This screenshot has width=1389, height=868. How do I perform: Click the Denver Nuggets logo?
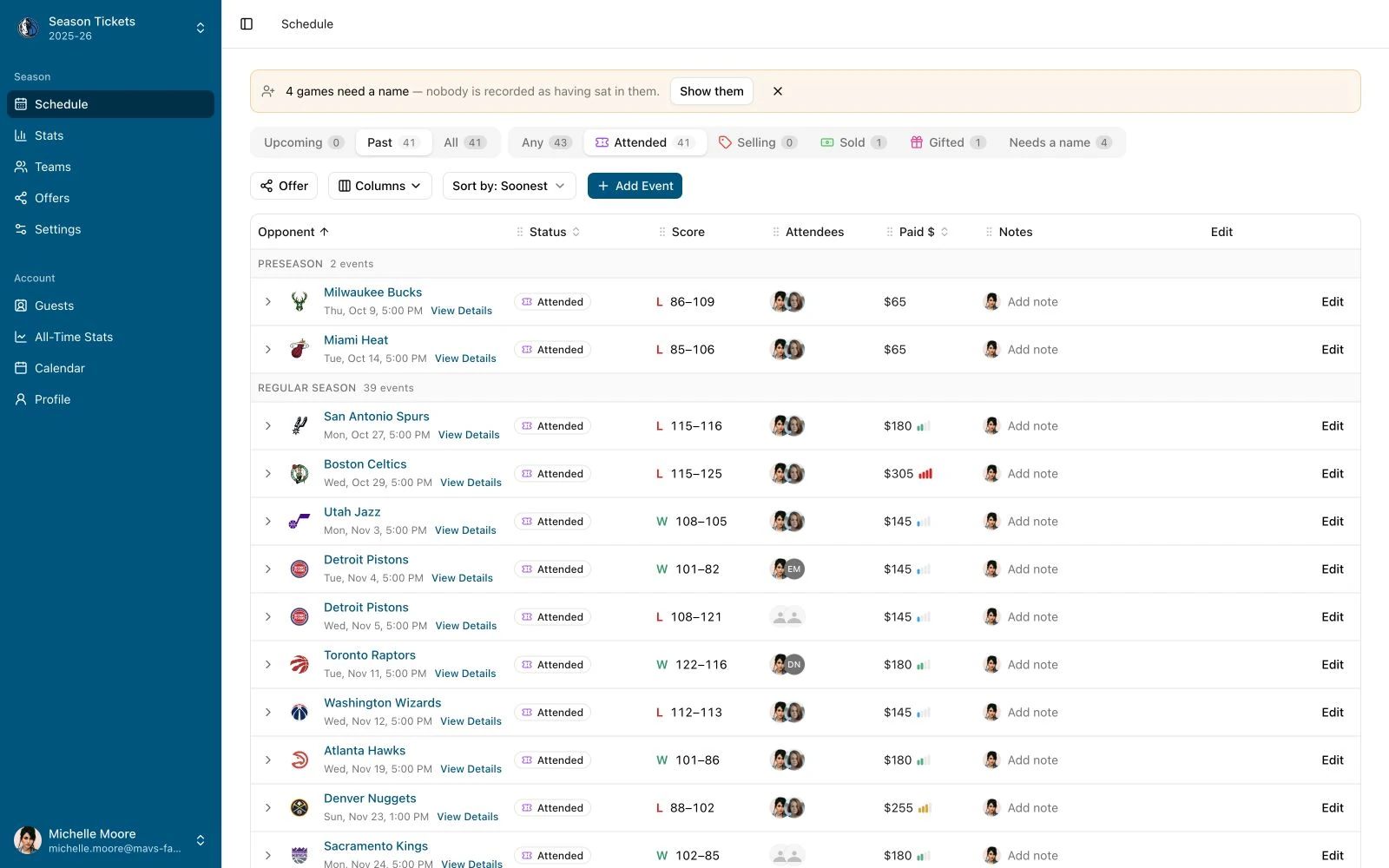[x=300, y=808]
